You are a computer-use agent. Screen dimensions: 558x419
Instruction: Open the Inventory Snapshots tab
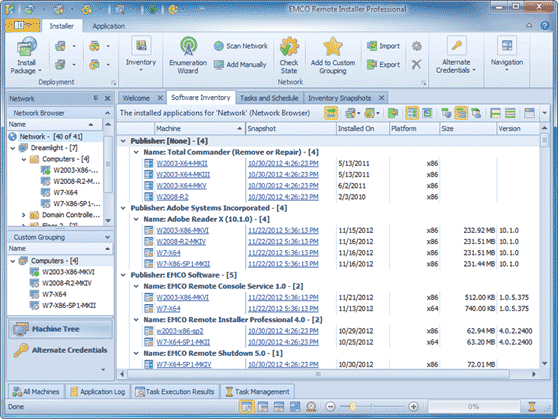(339, 98)
